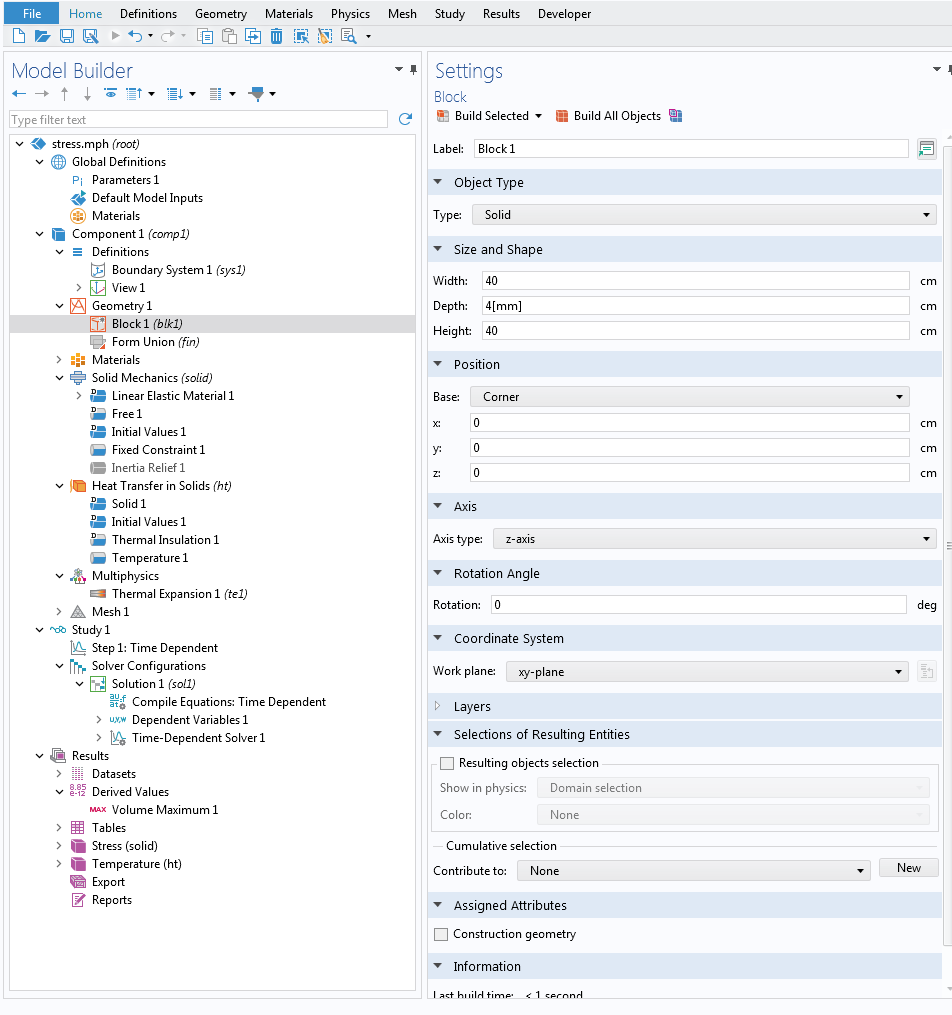Image resolution: width=952 pixels, height=1015 pixels.
Task: Click the Settings panel vertical scrollbar
Action: (947, 545)
